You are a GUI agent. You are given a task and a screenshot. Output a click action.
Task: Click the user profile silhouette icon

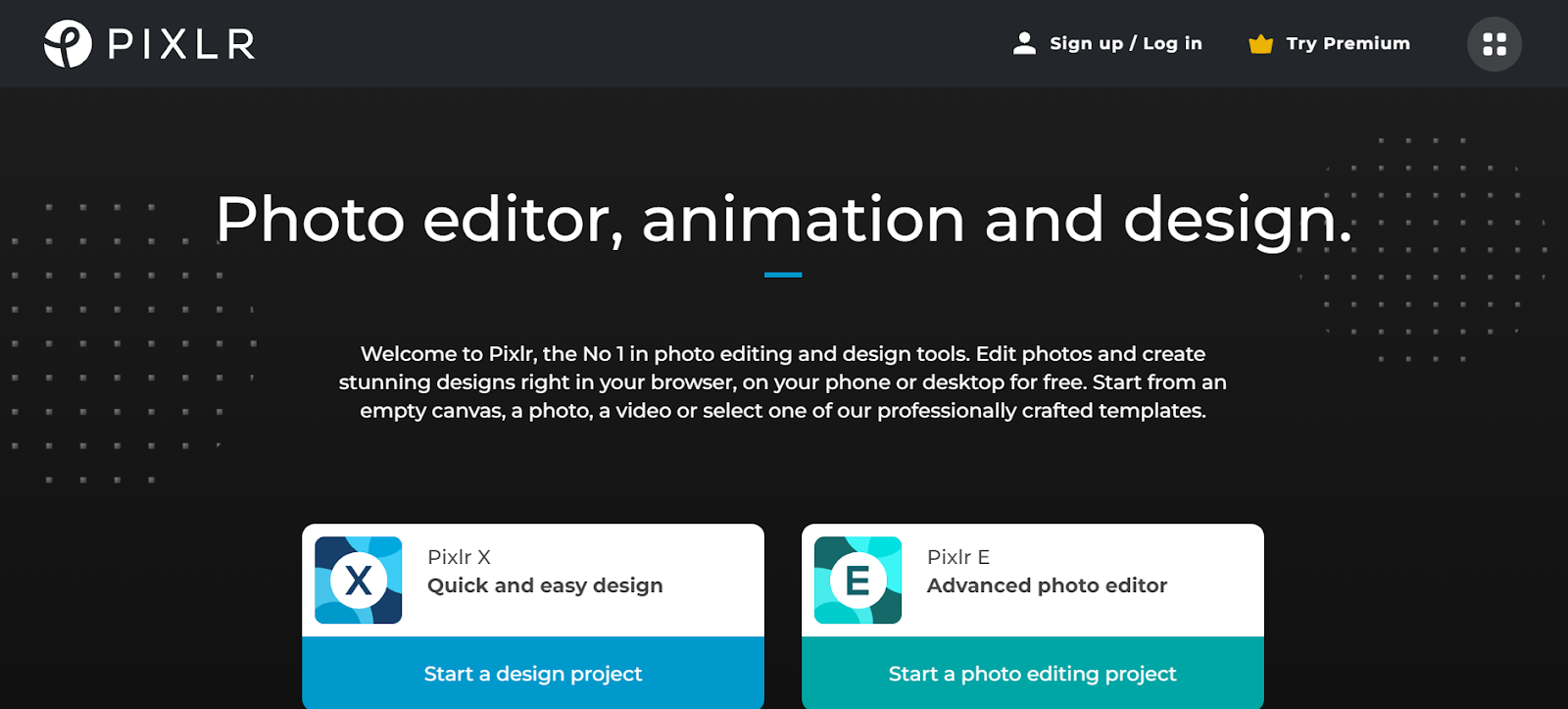pyautogui.click(x=1024, y=43)
